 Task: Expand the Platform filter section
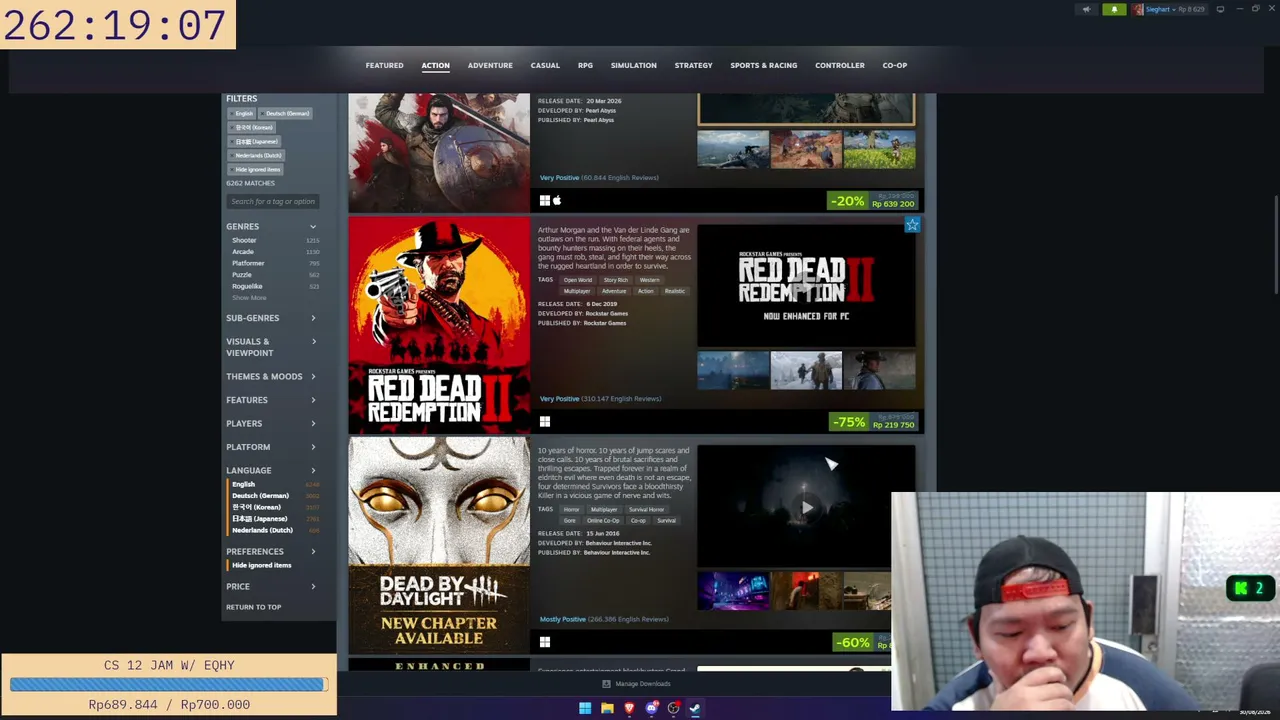click(271, 447)
